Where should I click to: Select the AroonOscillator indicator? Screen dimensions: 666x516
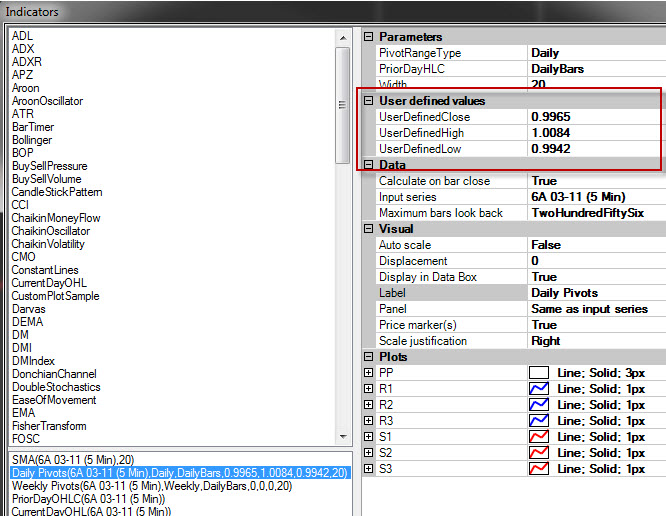click(x=47, y=101)
